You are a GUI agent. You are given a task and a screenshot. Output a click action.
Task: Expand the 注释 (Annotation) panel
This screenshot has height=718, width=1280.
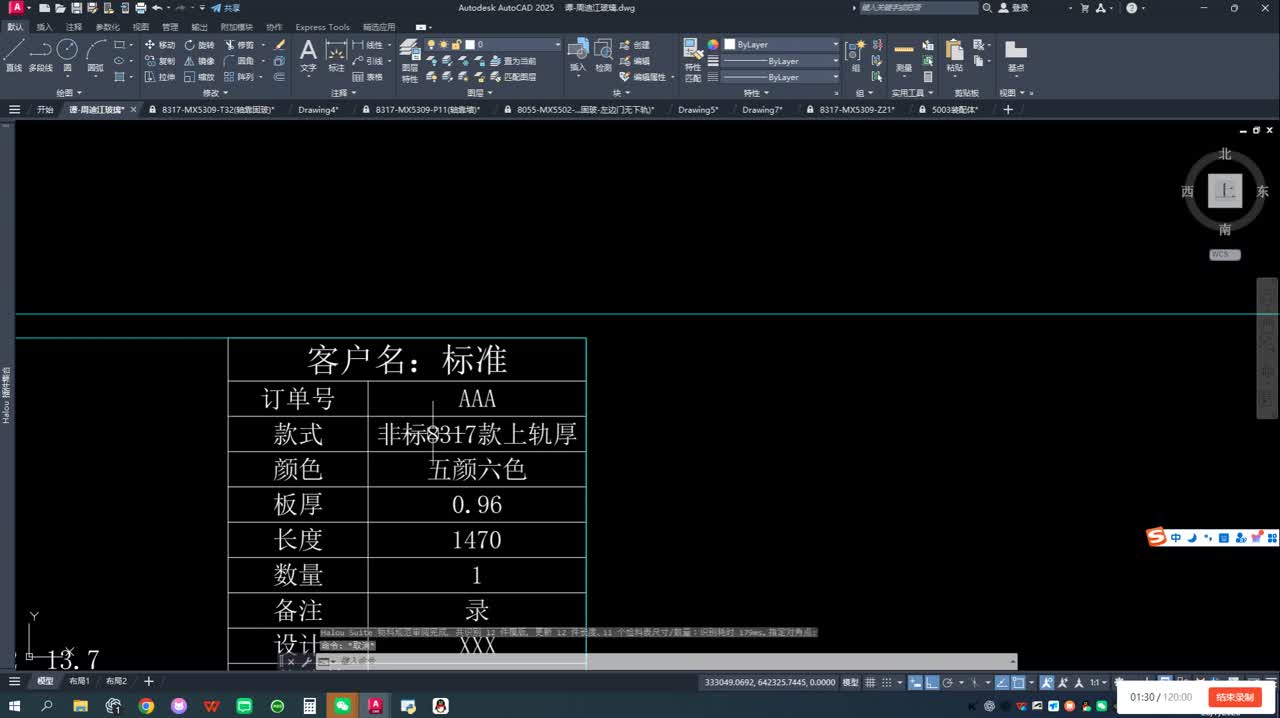click(342, 93)
